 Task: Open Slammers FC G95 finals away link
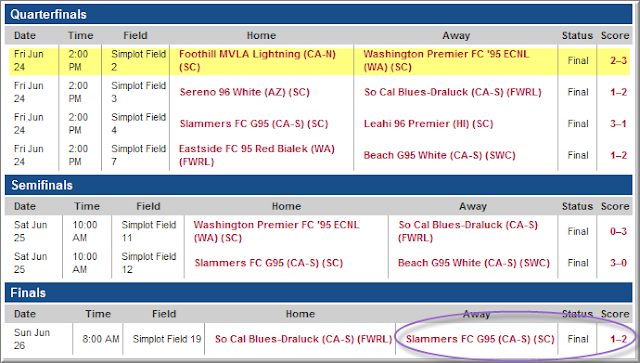[x=480, y=339]
